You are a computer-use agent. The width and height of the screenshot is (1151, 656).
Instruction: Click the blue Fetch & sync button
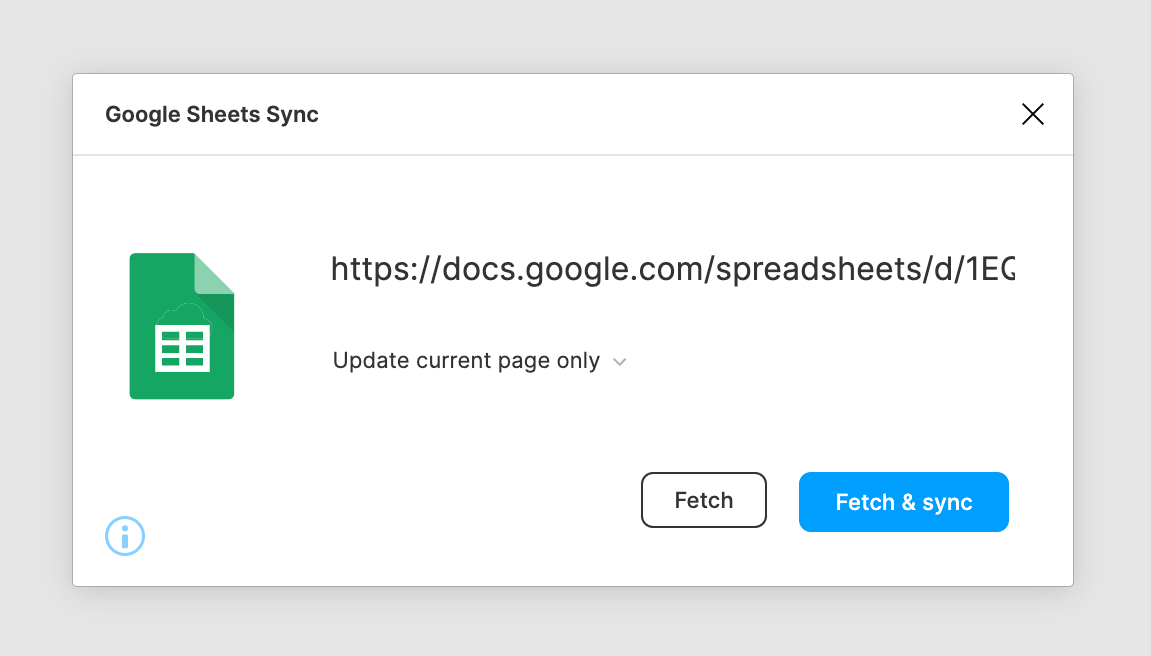tap(904, 502)
